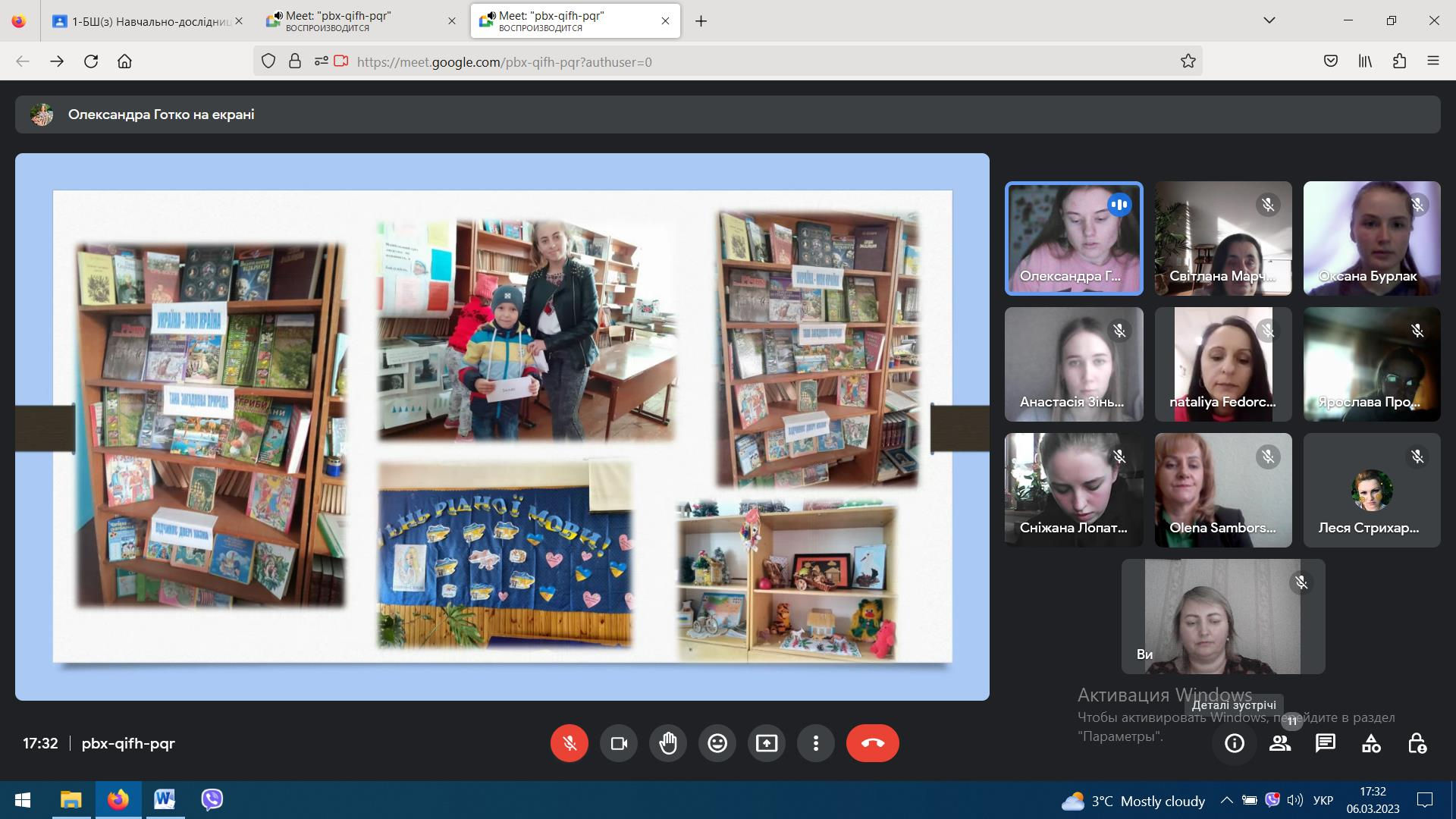Show hidden system tray icons
This screenshot has width=1456, height=819.
(x=1226, y=800)
